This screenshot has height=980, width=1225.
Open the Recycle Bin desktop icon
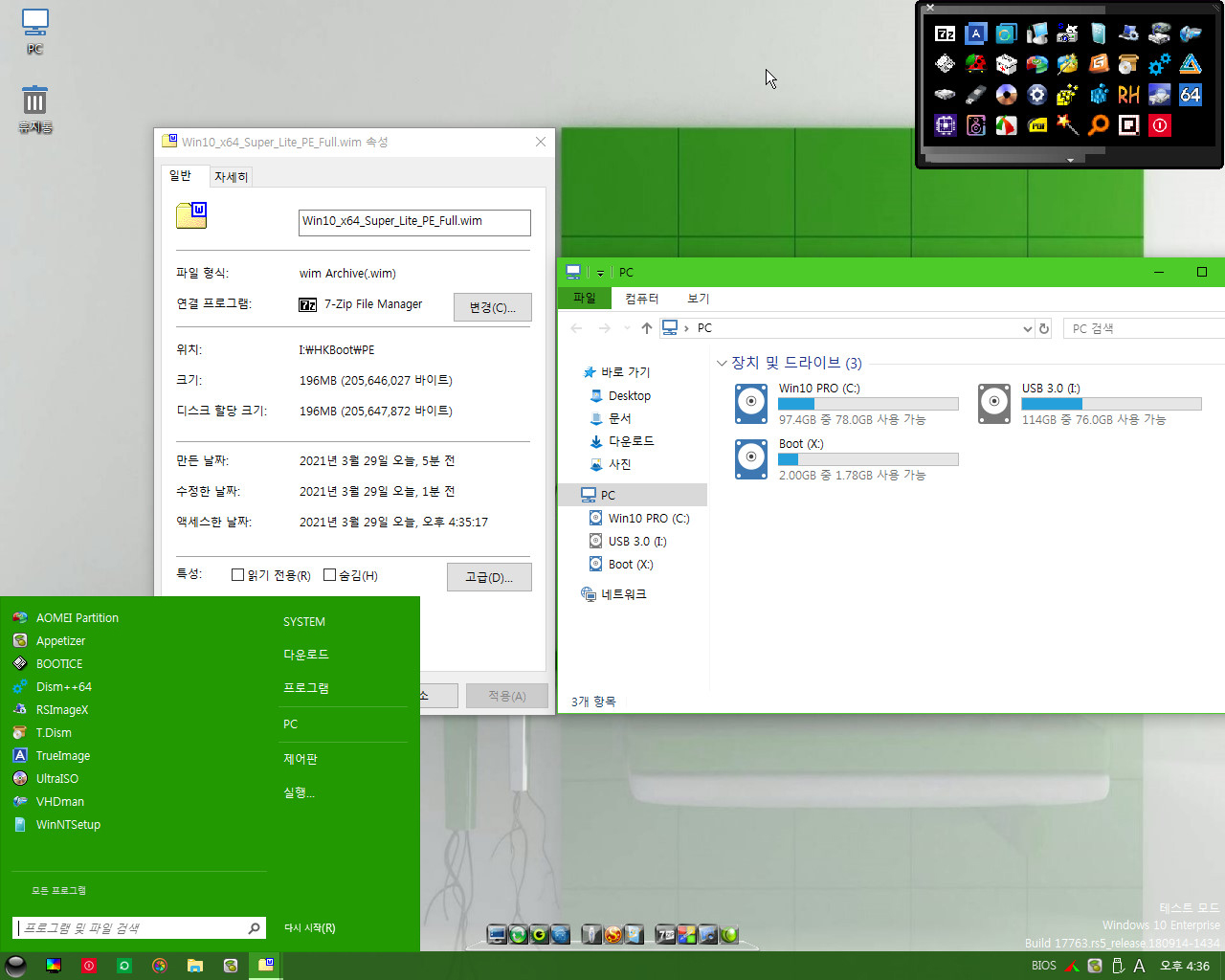[34, 109]
